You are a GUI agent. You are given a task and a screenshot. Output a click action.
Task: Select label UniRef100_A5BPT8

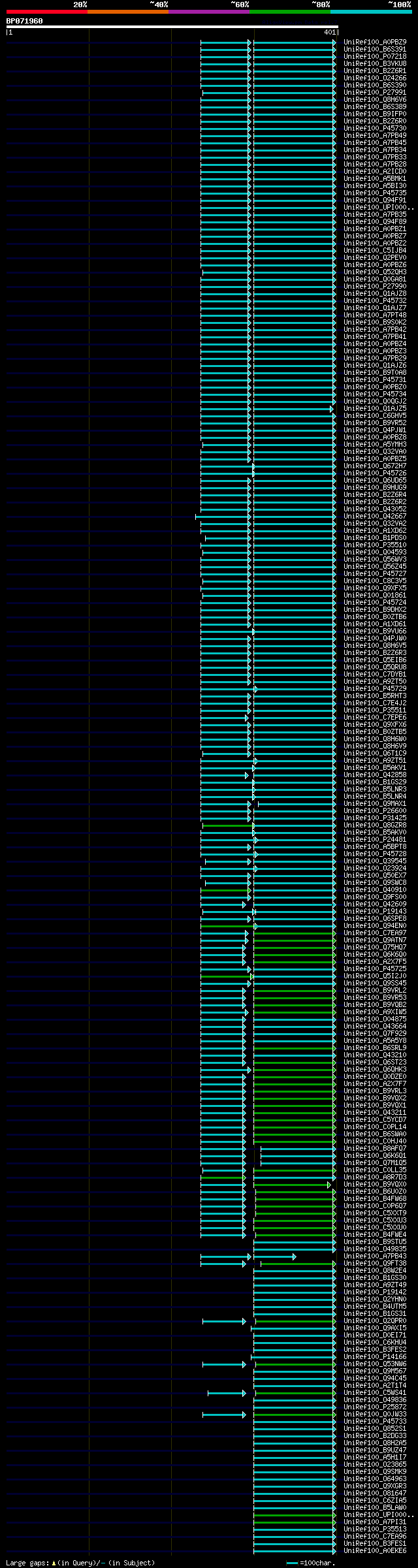point(375,846)
